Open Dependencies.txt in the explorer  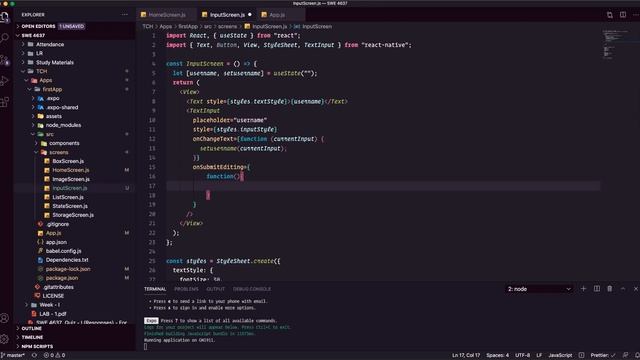pos(67,260)
